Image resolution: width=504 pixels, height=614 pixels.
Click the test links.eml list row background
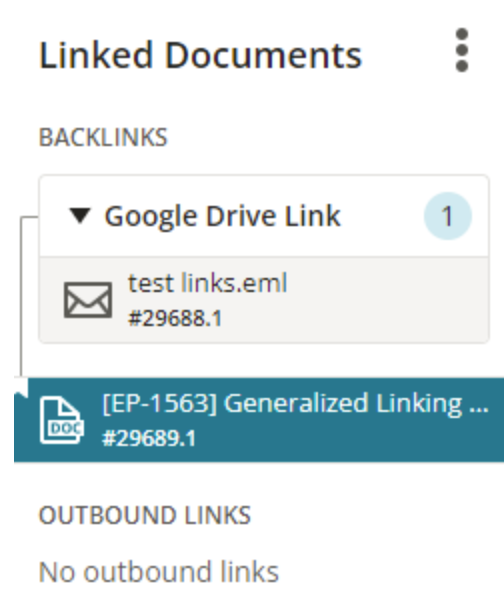pyautogui.click(x=264, y=300)
